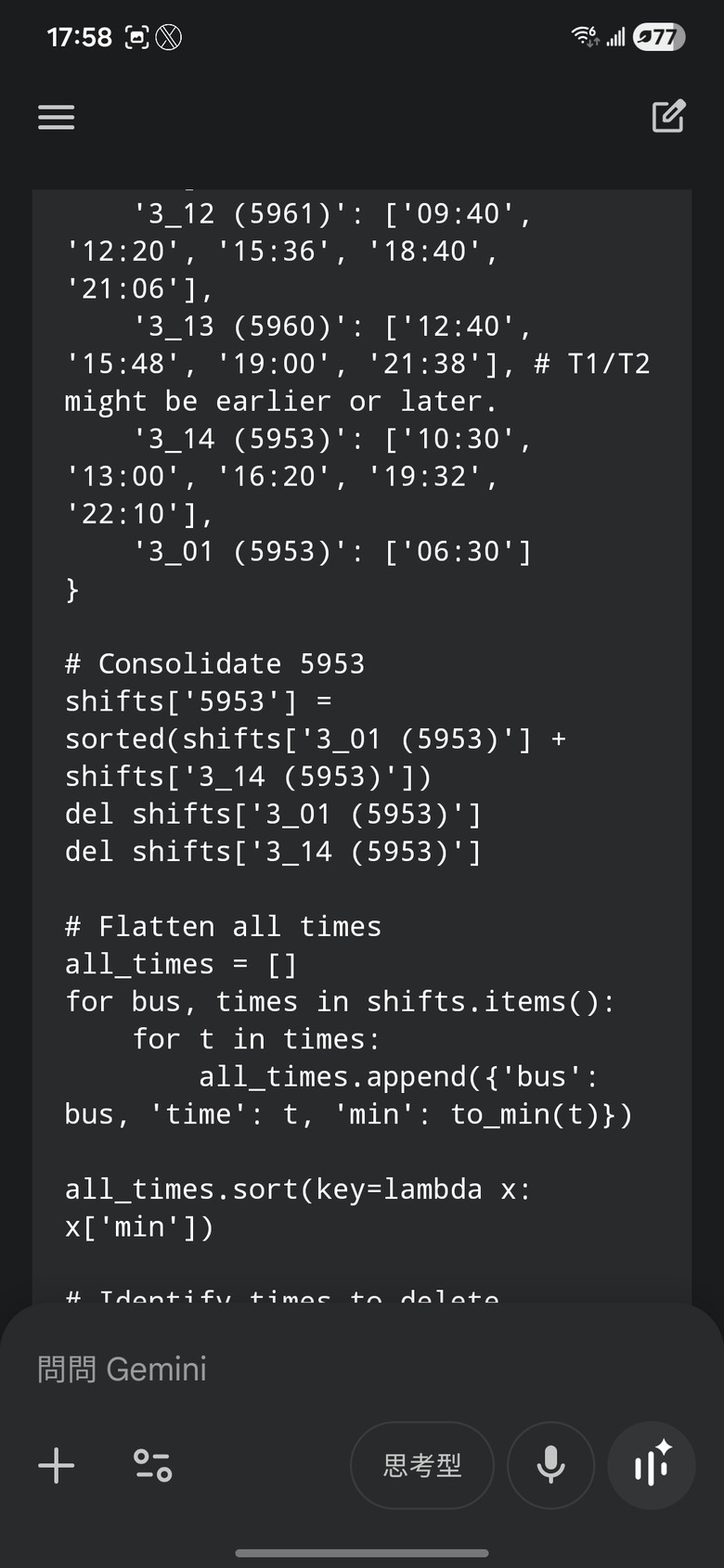Activate the microphone voice input

[551, 1465]
